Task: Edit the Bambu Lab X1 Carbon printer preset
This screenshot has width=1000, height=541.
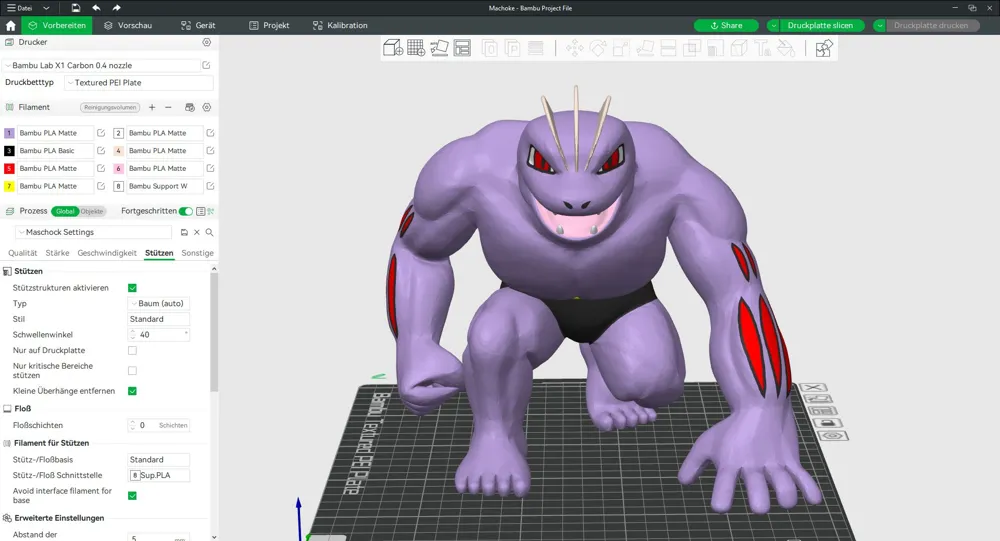Action: pos(207,65)
